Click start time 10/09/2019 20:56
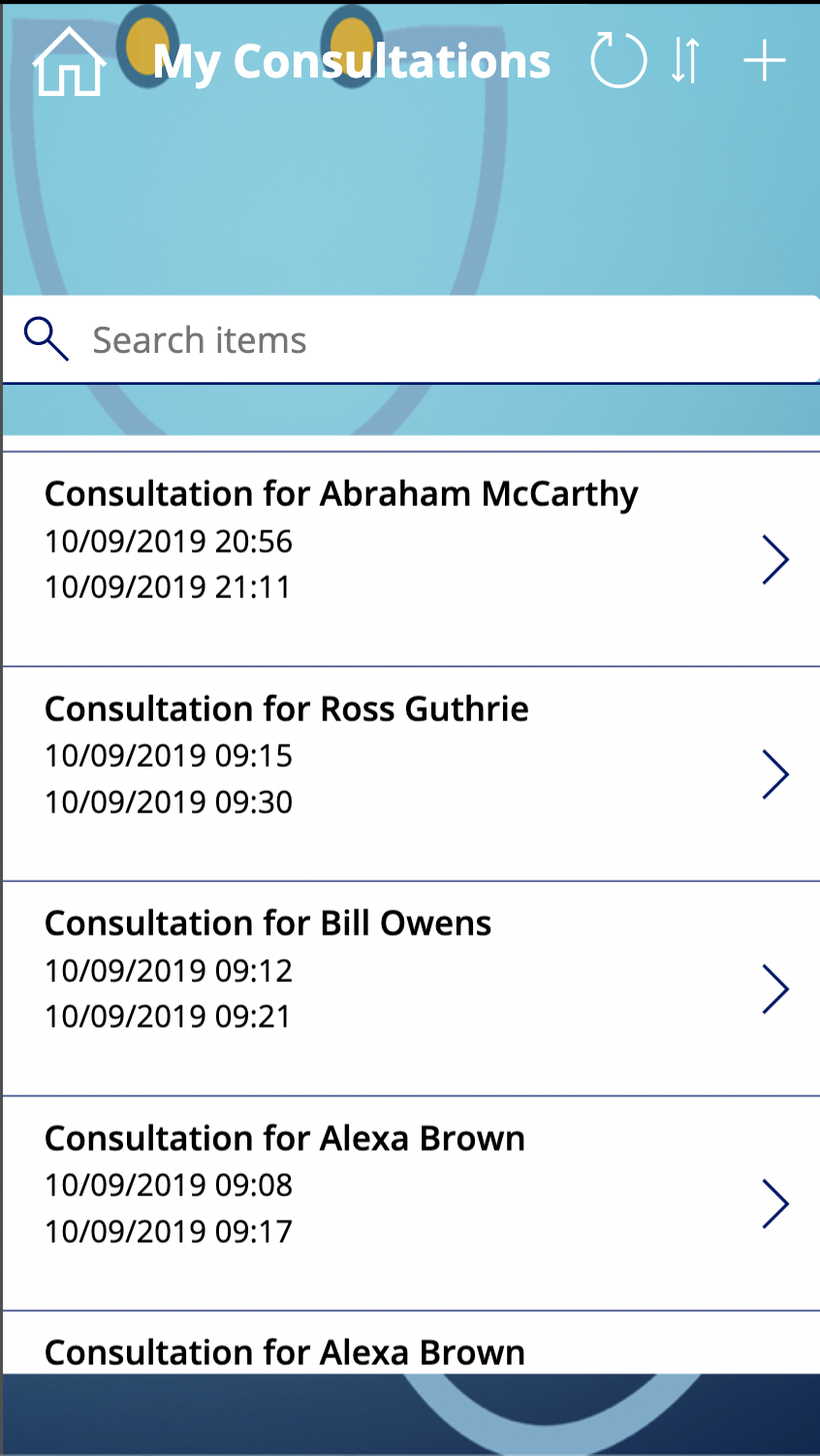Viewport: 820px width, 1456px height. pyautogui.click(x=169, y=541)
